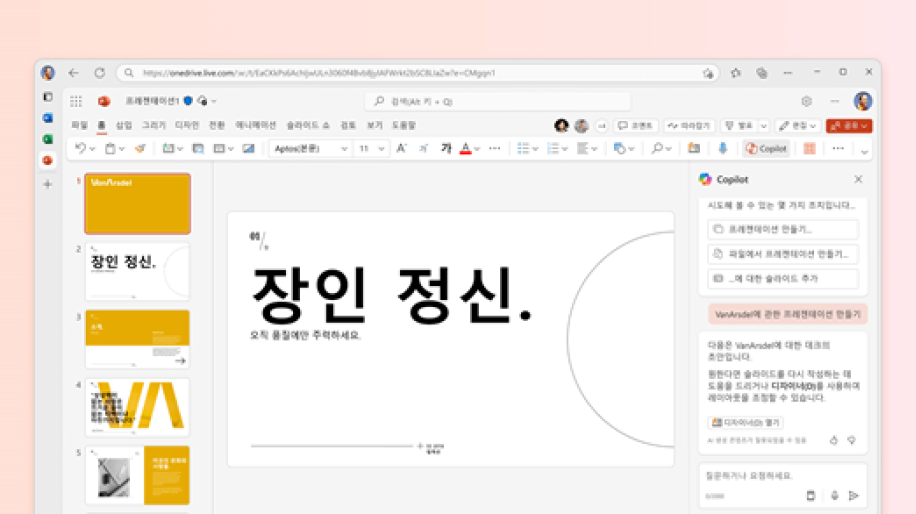Click the insert picture icon in ribbon
The height and width of the screenshot is (514, 916).
(248, 148)
